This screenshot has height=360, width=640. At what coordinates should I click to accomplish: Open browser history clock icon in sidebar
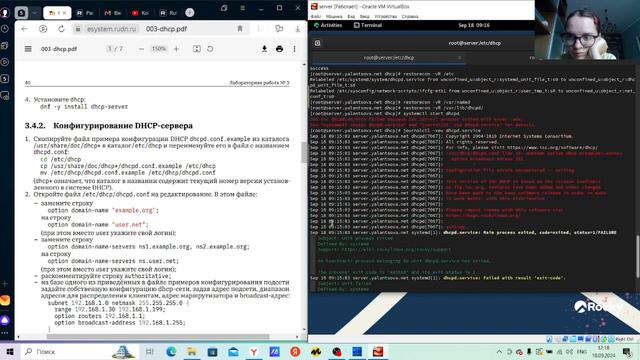5,29
